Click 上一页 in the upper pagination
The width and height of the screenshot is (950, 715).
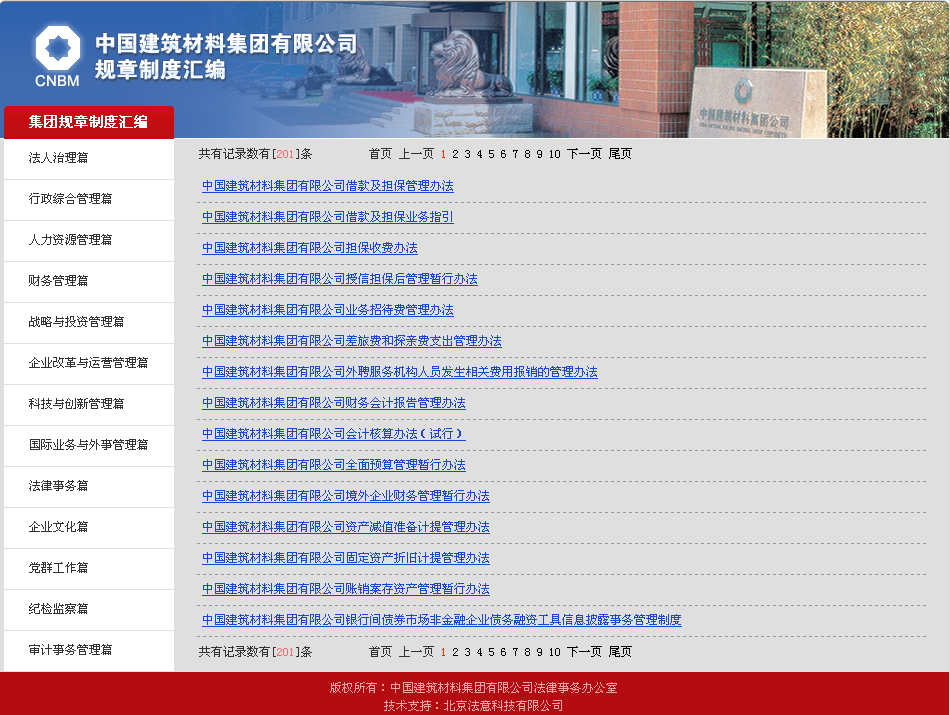416,154
